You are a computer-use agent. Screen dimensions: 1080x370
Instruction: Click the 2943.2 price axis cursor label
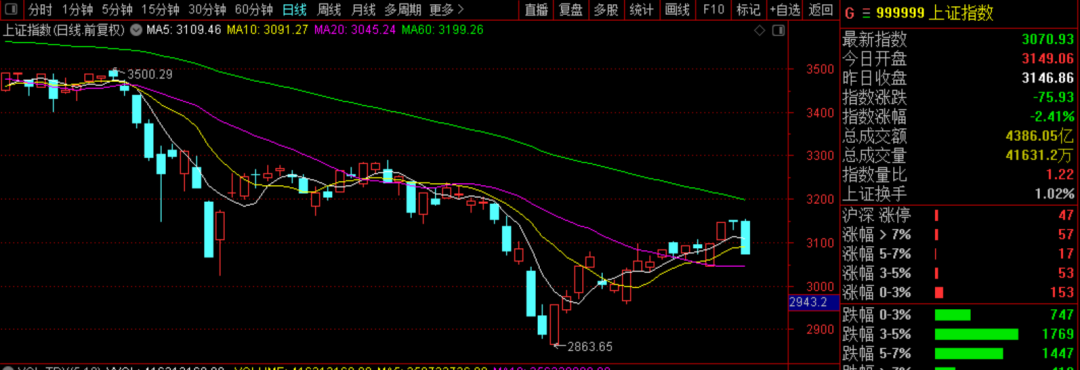(x=814, y=302)
